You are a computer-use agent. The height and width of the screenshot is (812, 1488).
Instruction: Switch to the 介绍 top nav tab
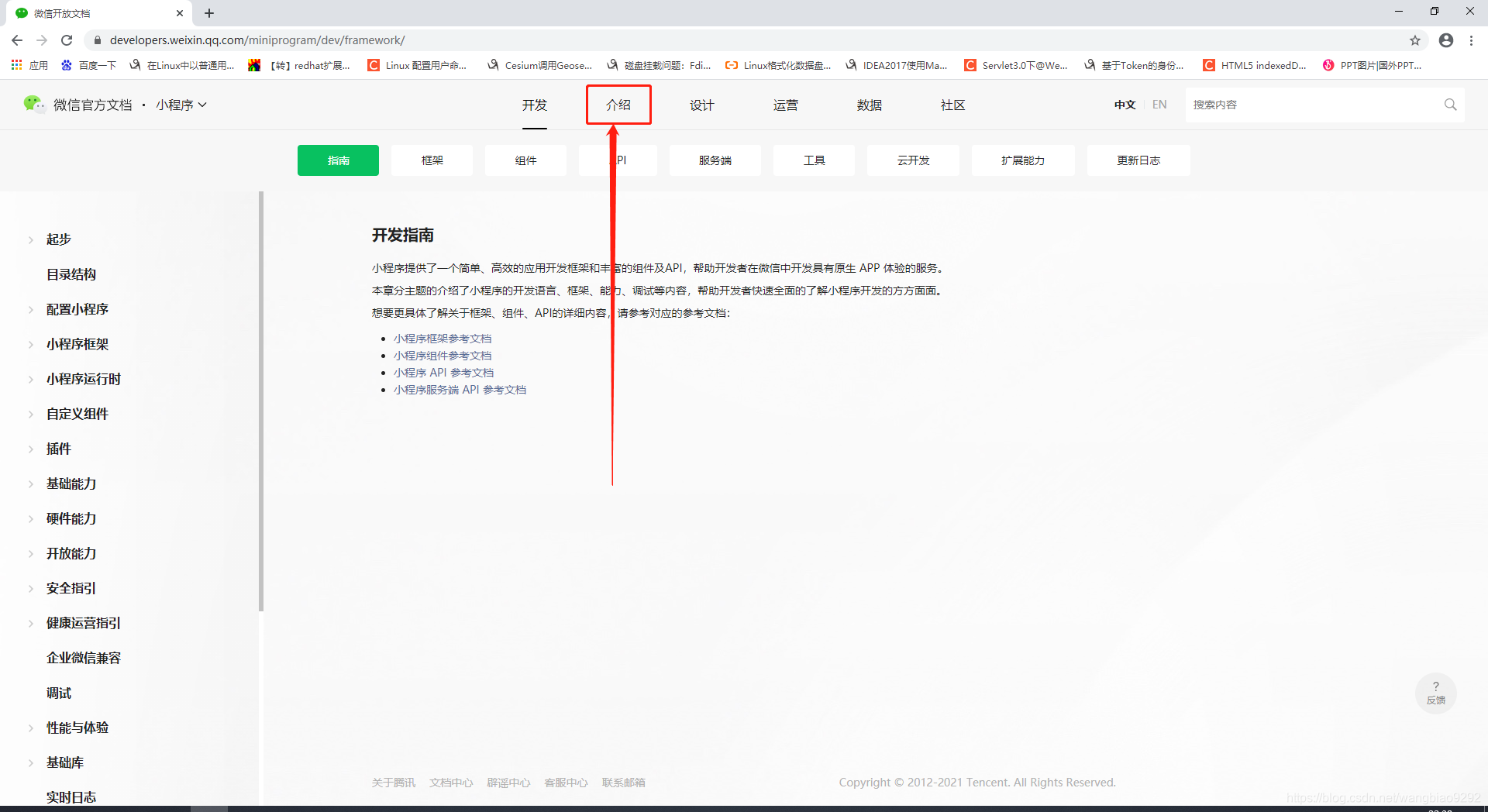pyautogui.click(x=618, y=105)
